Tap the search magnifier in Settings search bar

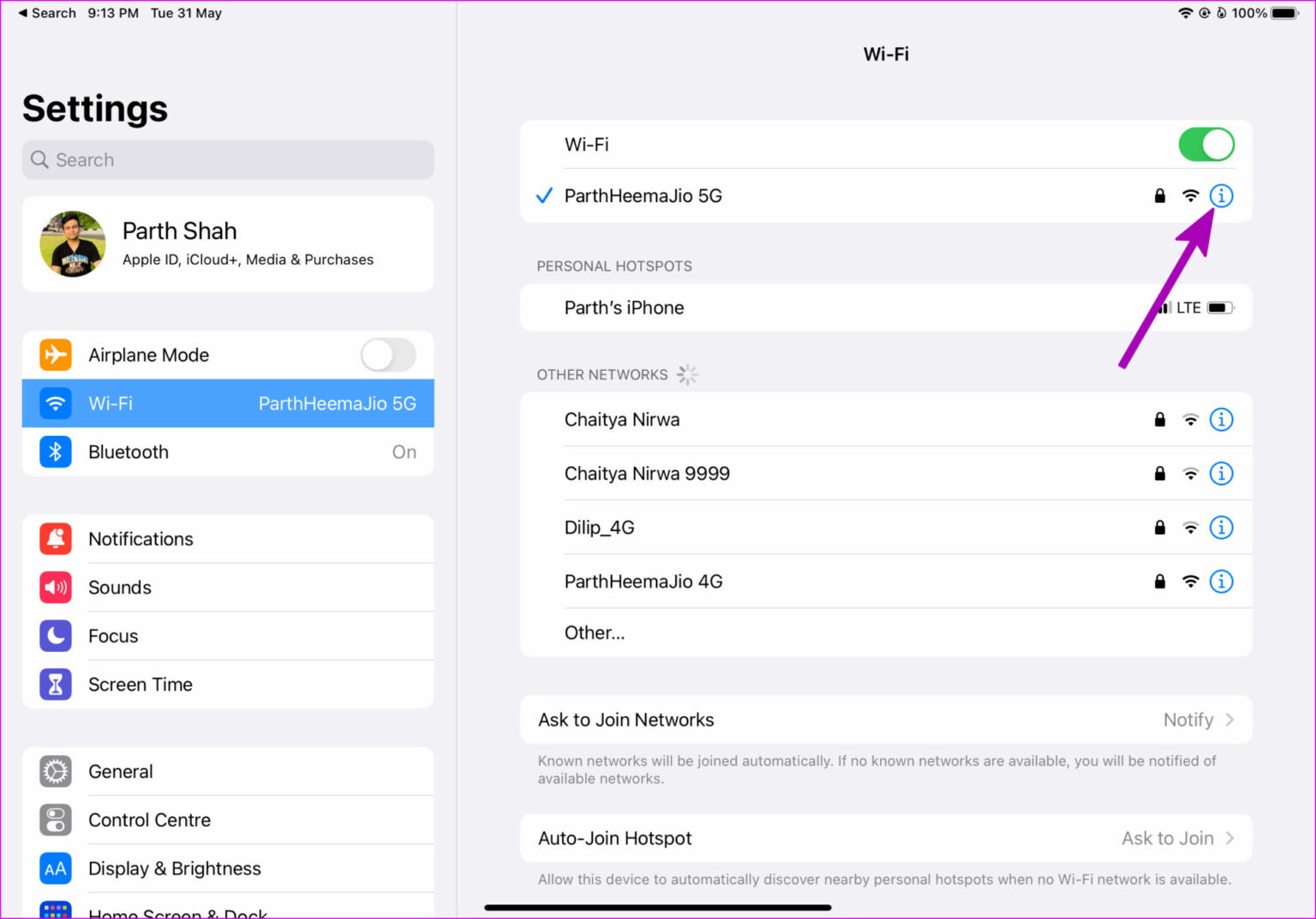click(39, 159)
